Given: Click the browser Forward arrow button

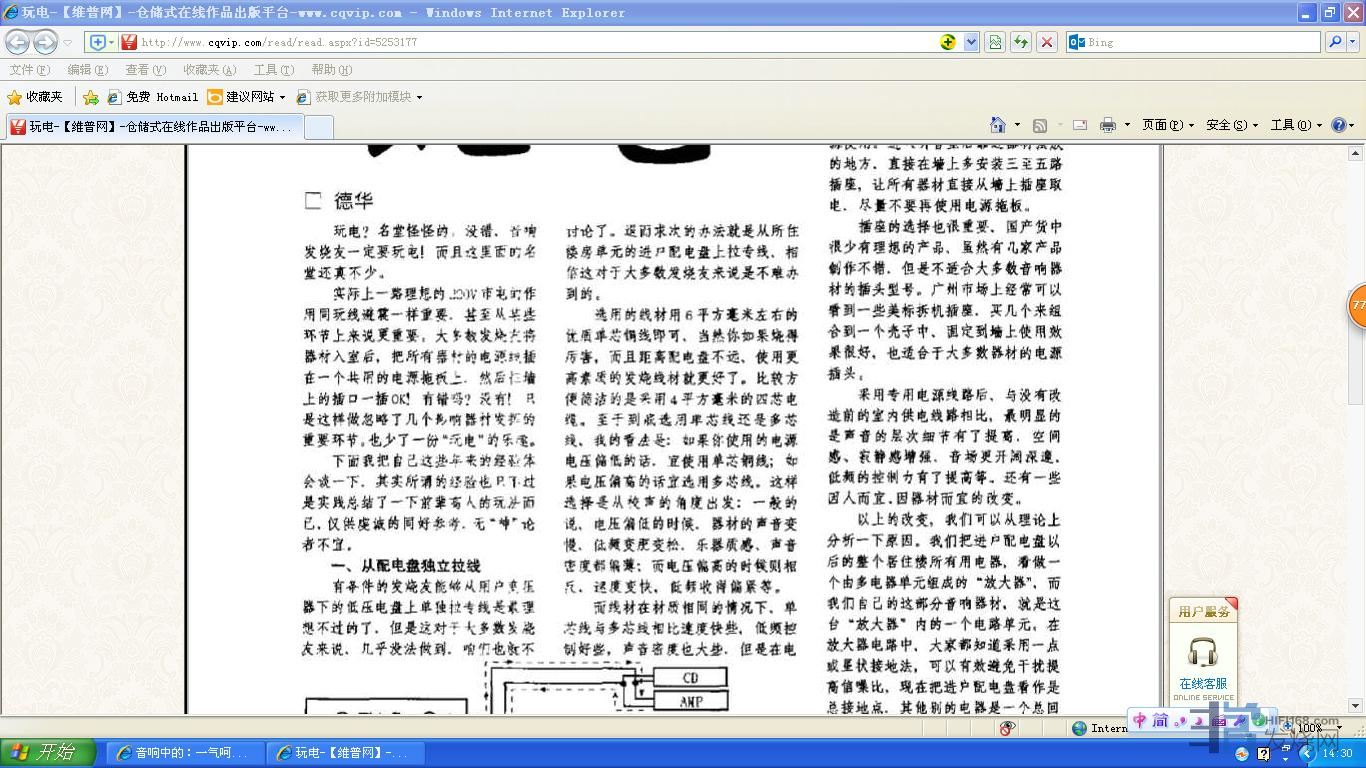Looking at the screenshot, I should tap(45, 42).
